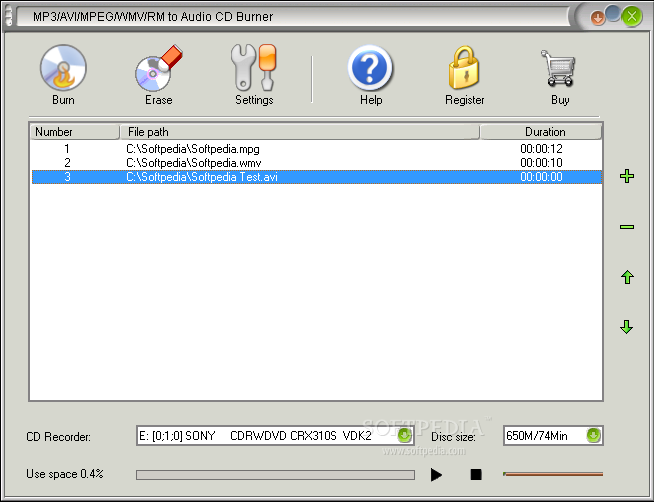Move track up with green up arrow
Viewport: 654px width, 502px height.
[x=627, y=277]
